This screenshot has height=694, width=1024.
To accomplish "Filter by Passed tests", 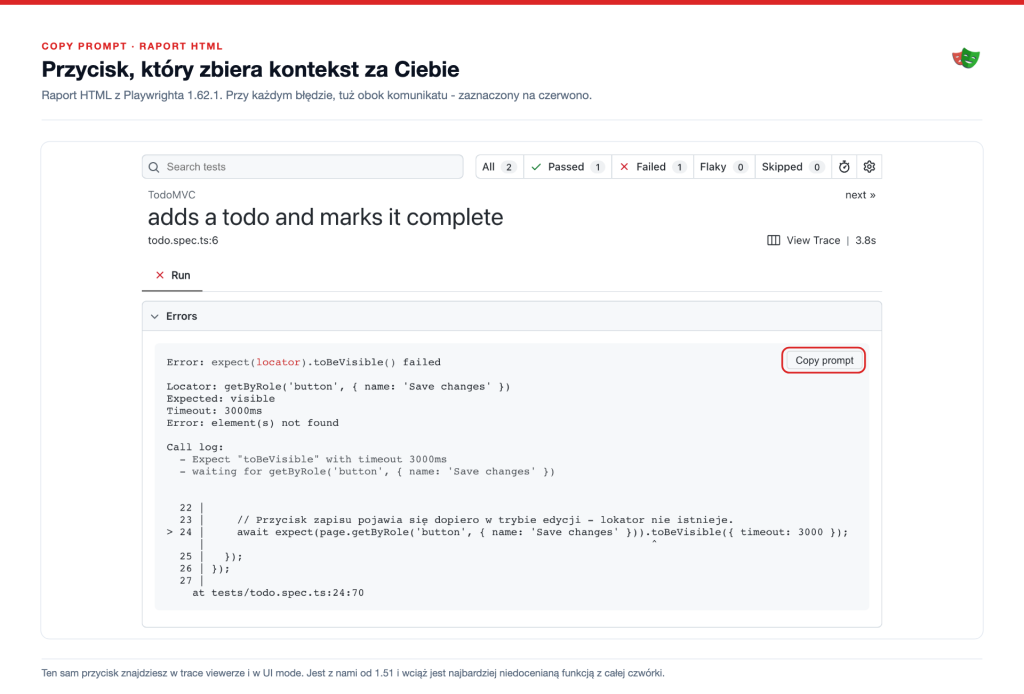I will pyautogui.click(x=568, y=167).
